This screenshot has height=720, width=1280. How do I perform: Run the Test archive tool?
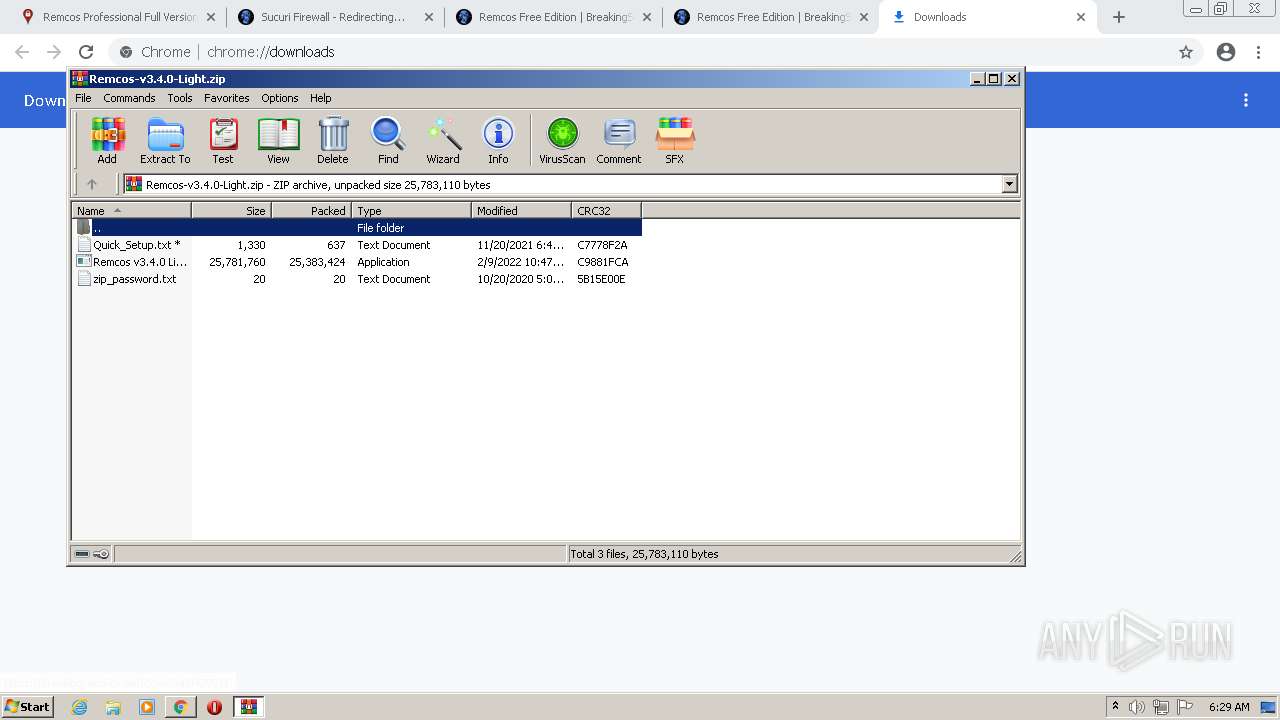(223, 141)
